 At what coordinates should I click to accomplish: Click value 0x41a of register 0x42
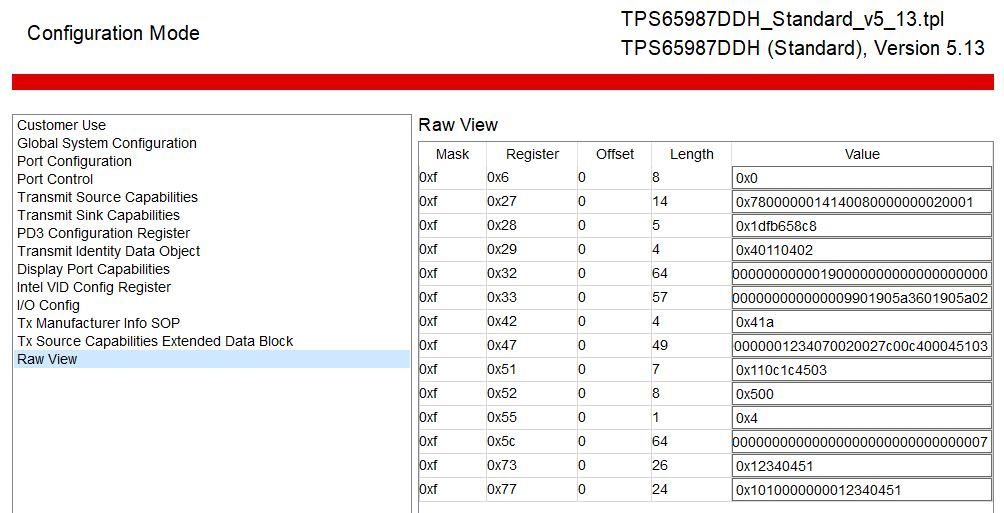pos(862,322)
